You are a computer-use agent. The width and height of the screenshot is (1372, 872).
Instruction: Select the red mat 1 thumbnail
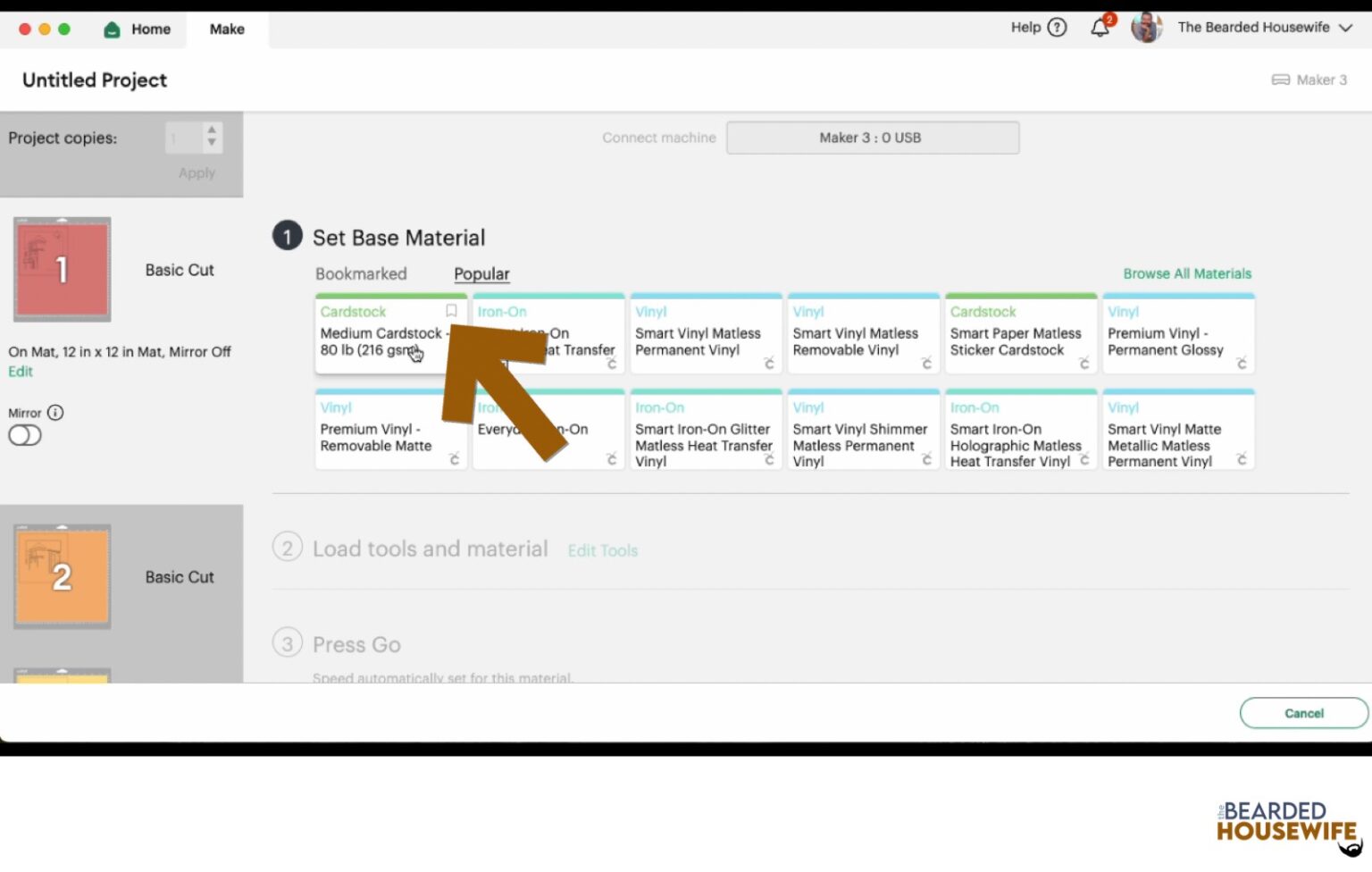pyautogui.click(x=62, y=269)
